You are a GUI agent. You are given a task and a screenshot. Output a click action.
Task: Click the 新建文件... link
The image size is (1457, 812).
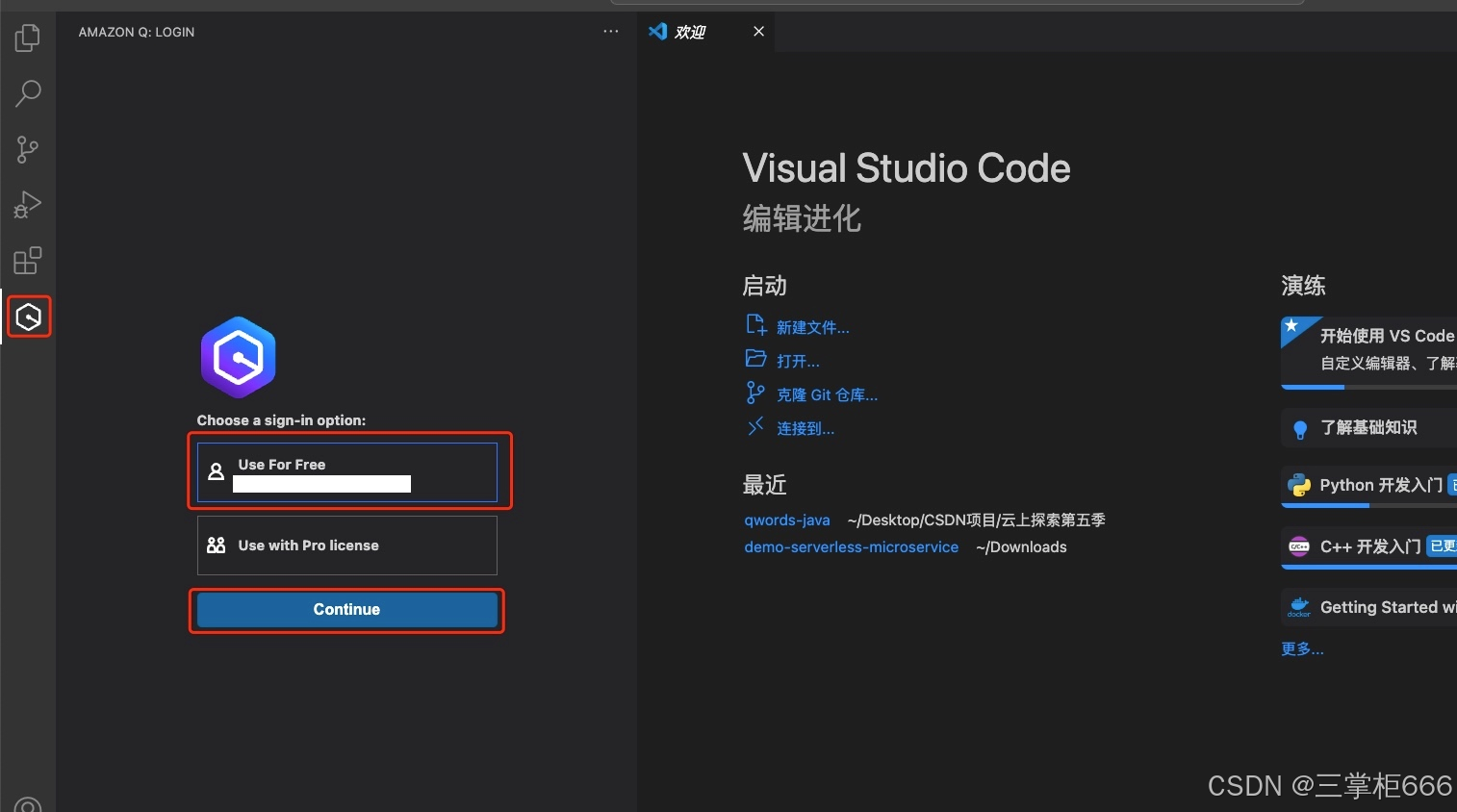point(813,328)
